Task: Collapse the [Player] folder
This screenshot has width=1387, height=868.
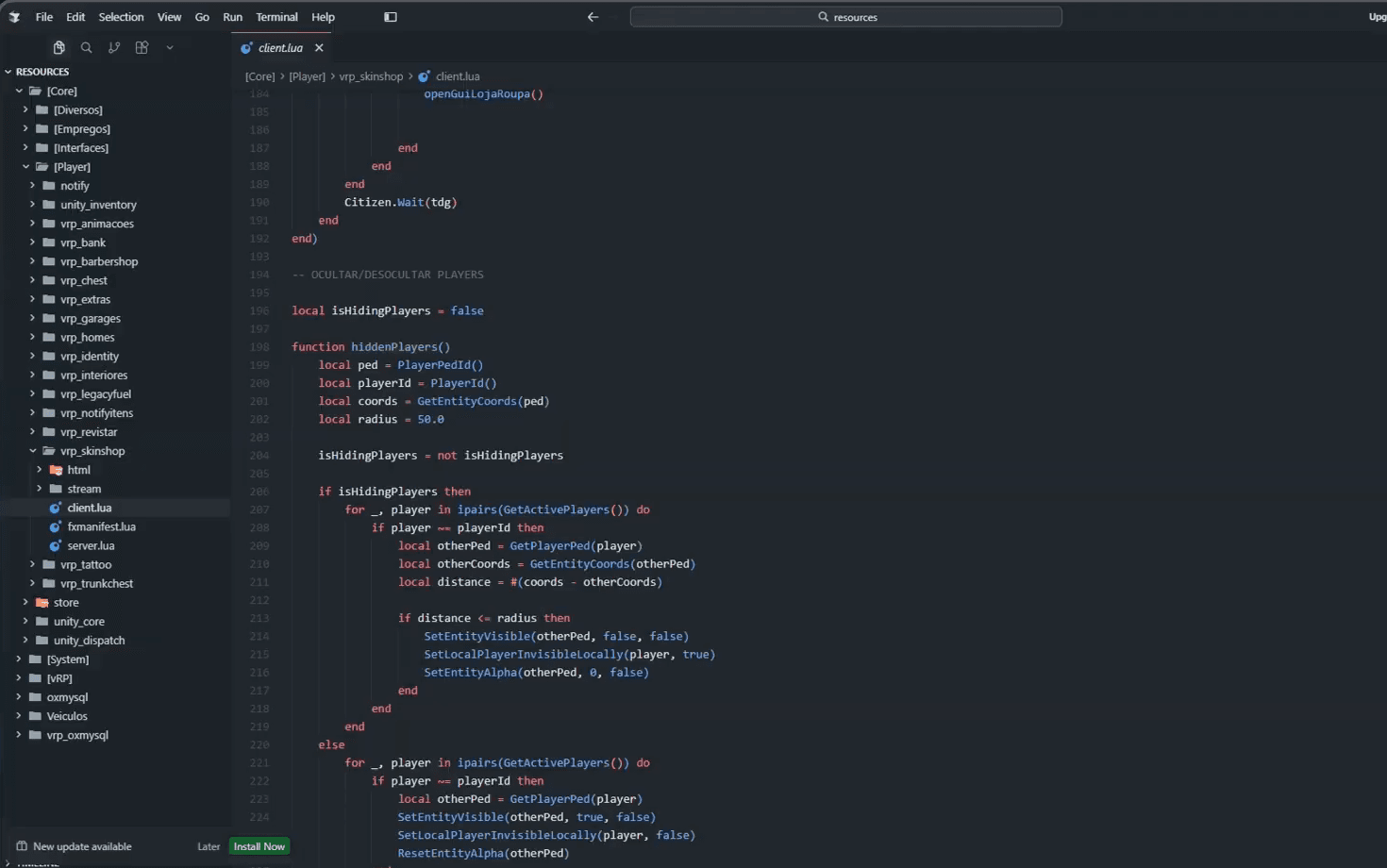Action: point(115,167)
